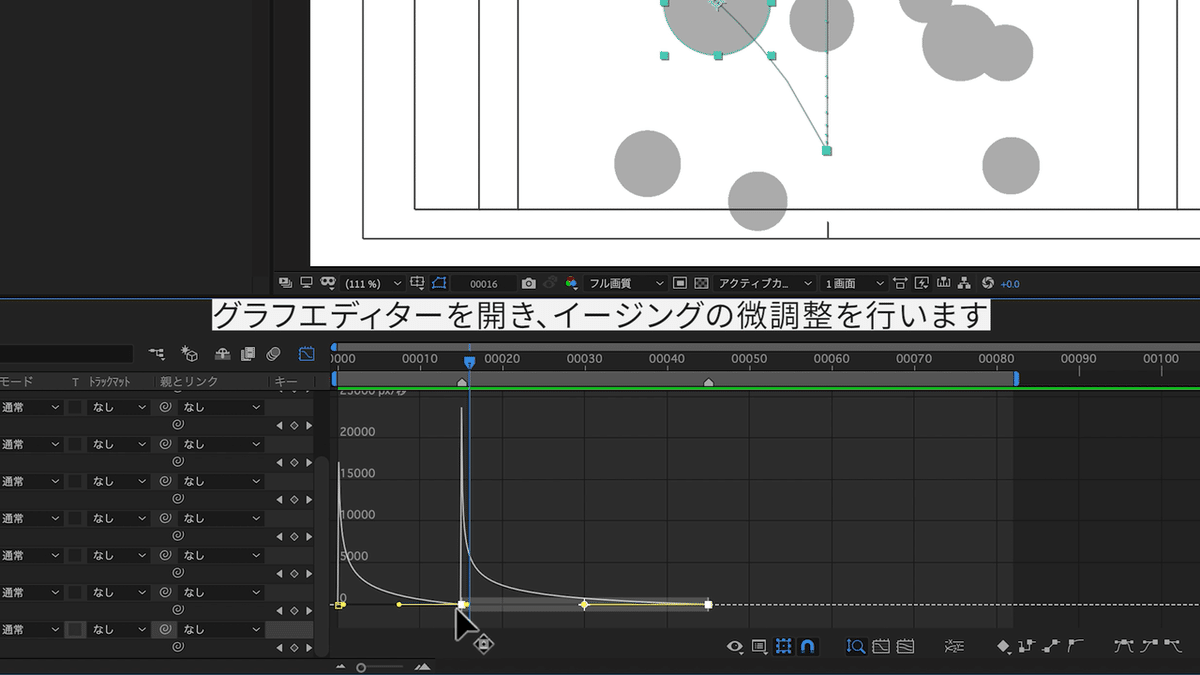Click the 00050 mark on time ruler

[749, 359]
